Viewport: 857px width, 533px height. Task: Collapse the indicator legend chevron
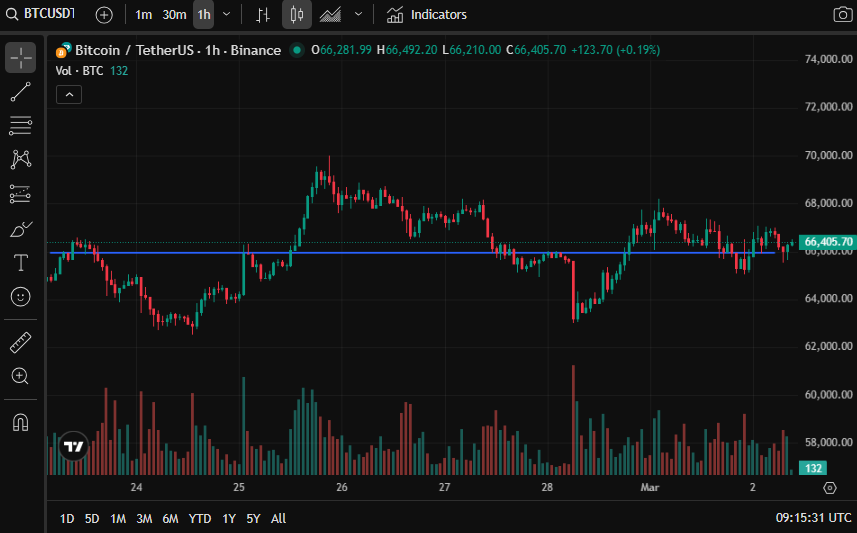(69, 95)
